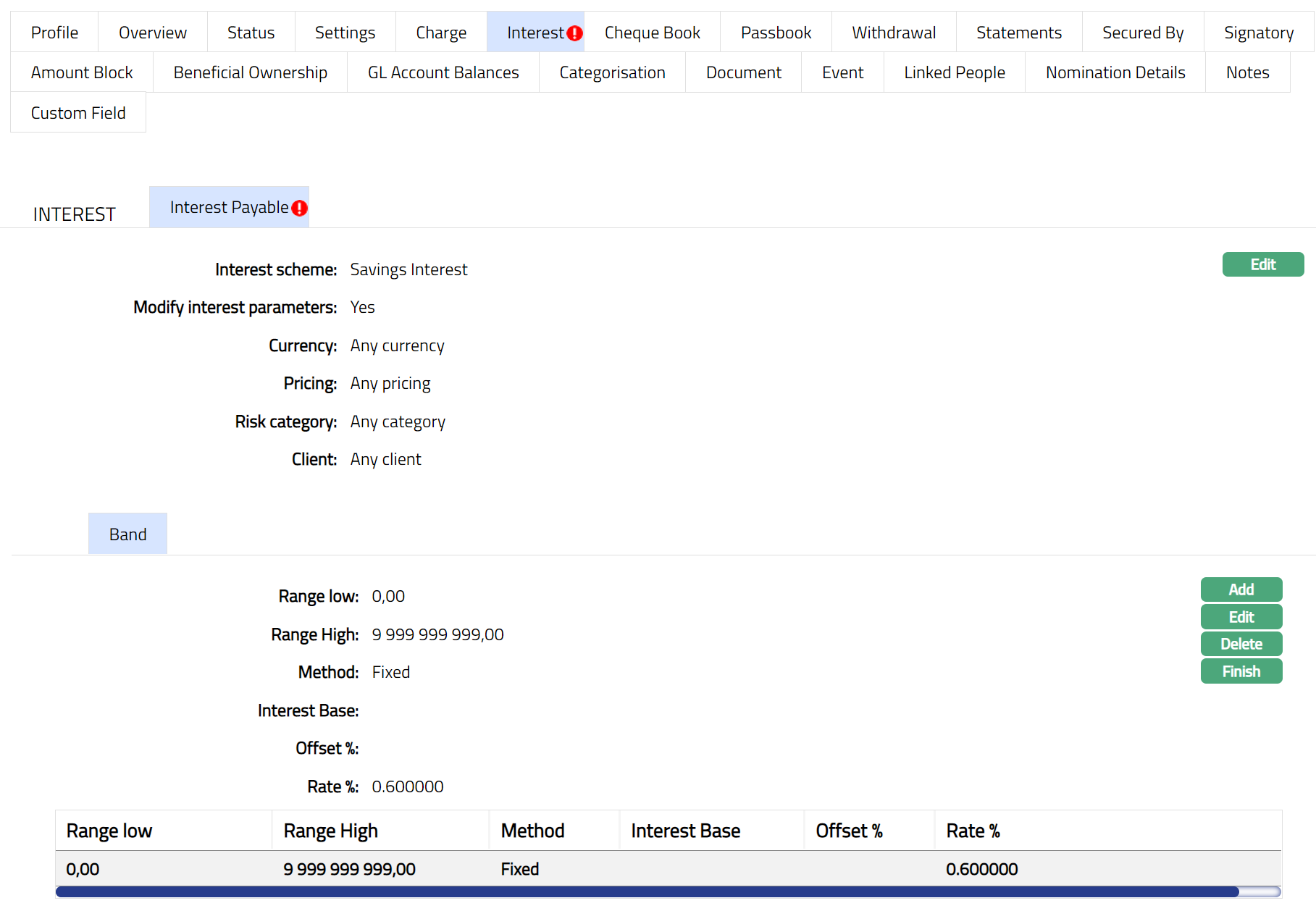Viewport: 1316px width, 919px height.
Task: Open the Signatory tab
Action: pos(1258,33)
